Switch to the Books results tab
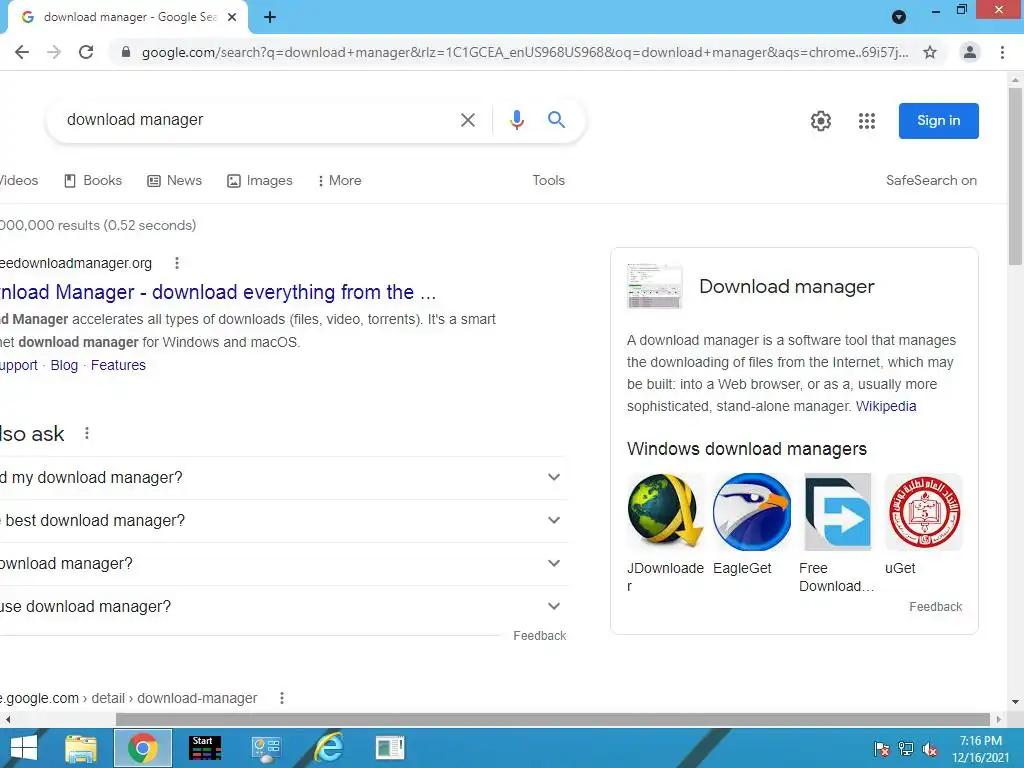 pyautogui.click(x=93, y=181)
